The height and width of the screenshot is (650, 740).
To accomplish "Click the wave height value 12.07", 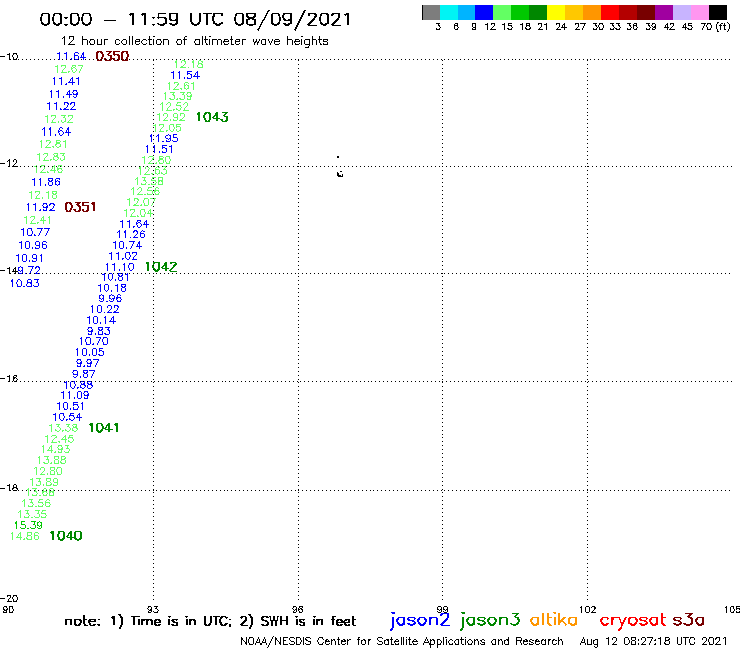I will pos(141,202).
